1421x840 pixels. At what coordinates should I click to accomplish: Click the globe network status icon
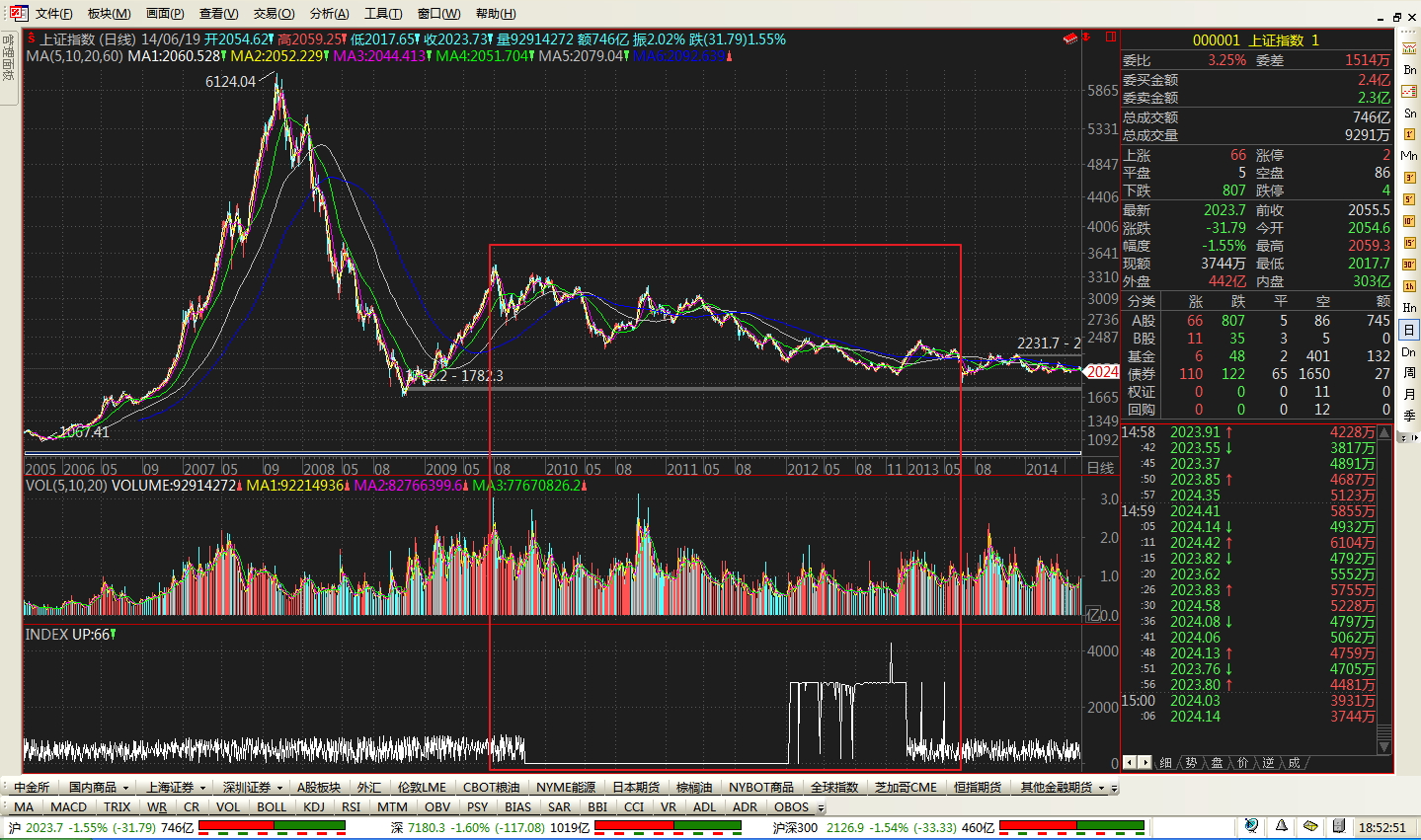[x=1252, y=826]
